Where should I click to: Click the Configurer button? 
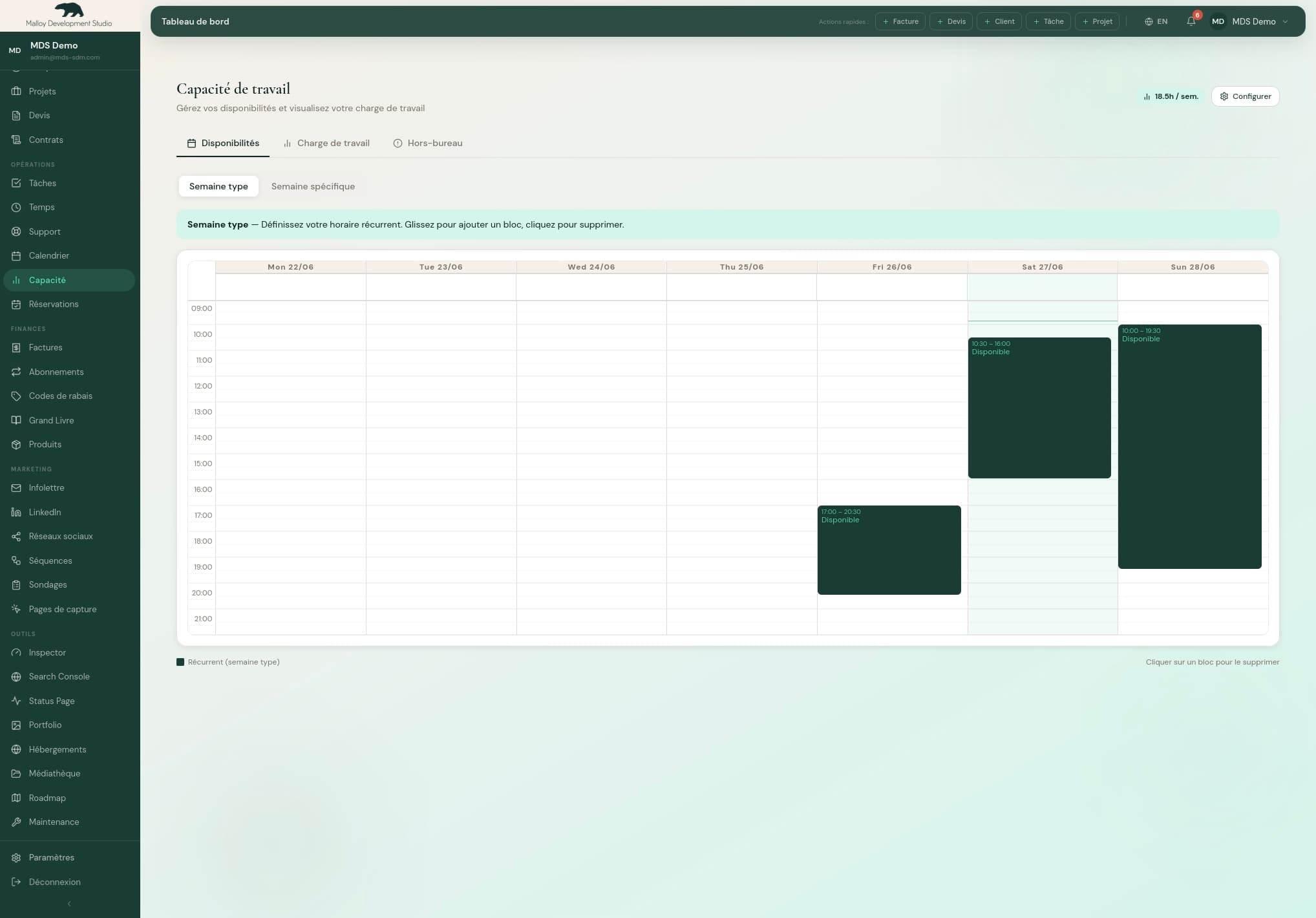point(1245,96)
